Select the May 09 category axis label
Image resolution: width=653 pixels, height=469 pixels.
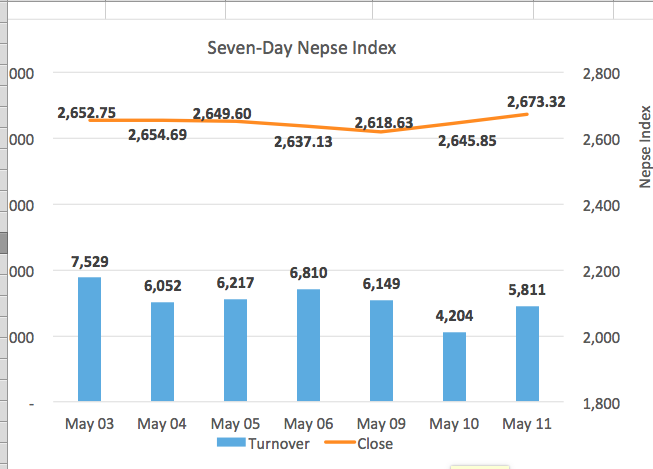381,424
